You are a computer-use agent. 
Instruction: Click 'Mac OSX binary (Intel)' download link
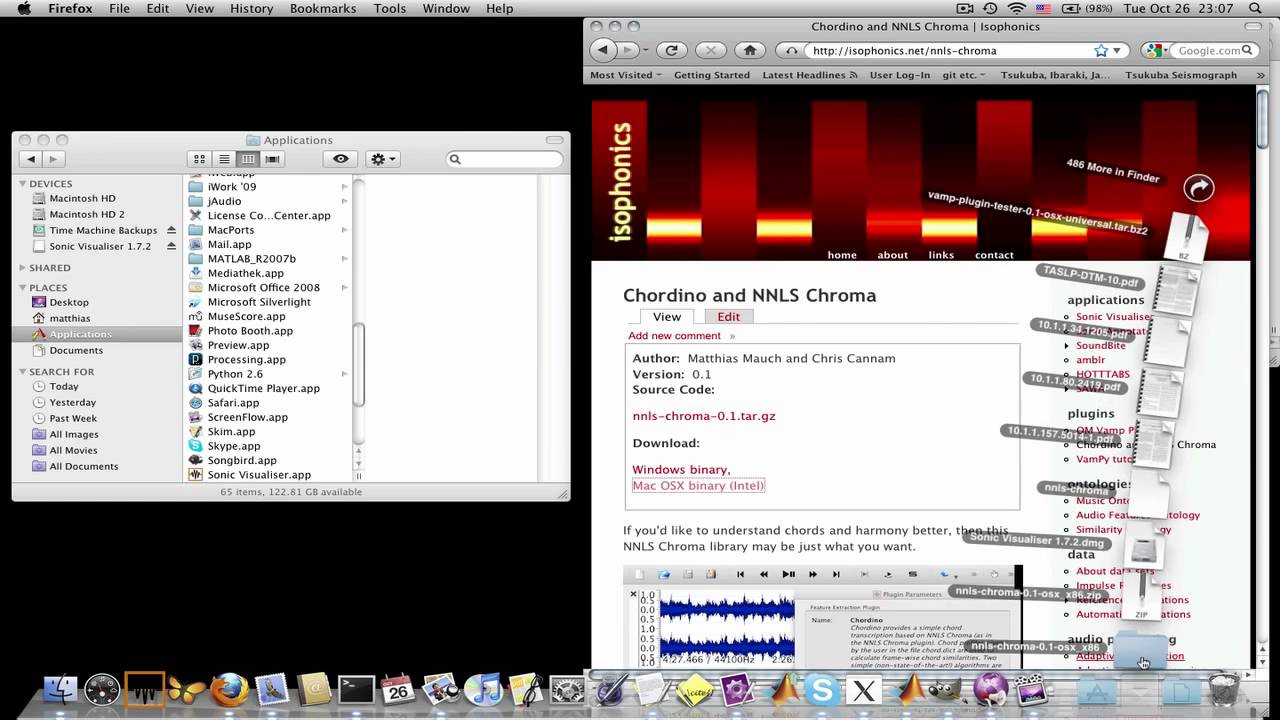698,485
